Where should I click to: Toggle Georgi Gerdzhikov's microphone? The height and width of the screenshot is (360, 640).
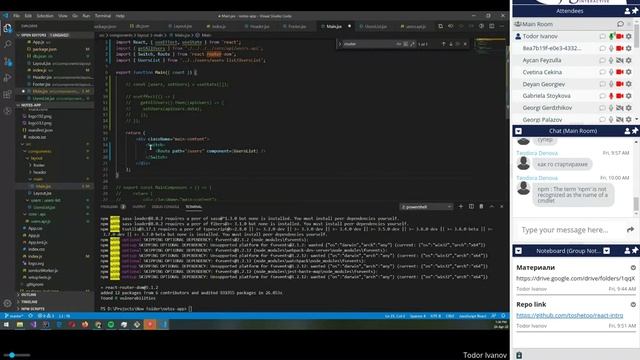coord(611,108)
